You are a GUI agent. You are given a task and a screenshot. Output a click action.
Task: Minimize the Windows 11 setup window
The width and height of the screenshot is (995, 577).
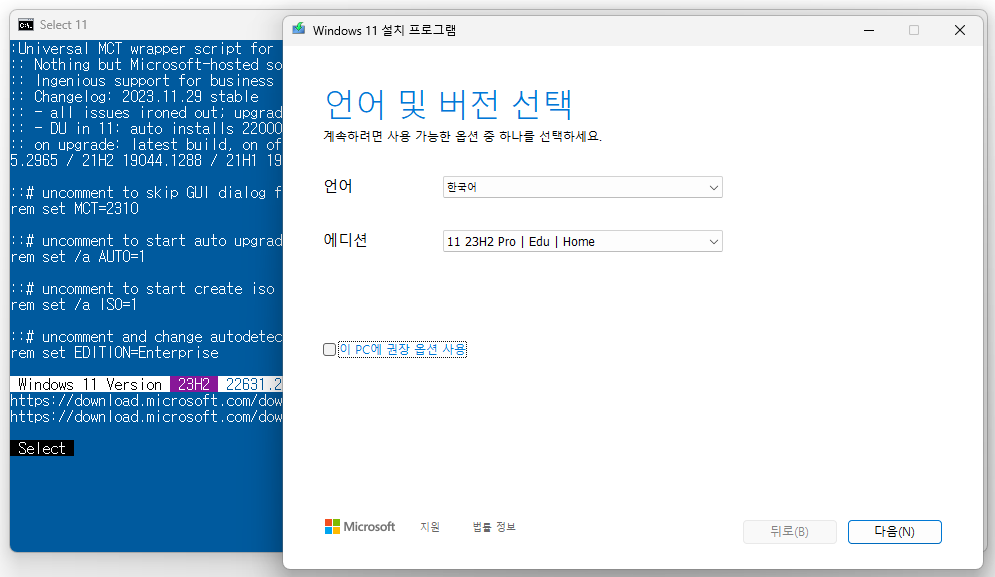(869, 30)
